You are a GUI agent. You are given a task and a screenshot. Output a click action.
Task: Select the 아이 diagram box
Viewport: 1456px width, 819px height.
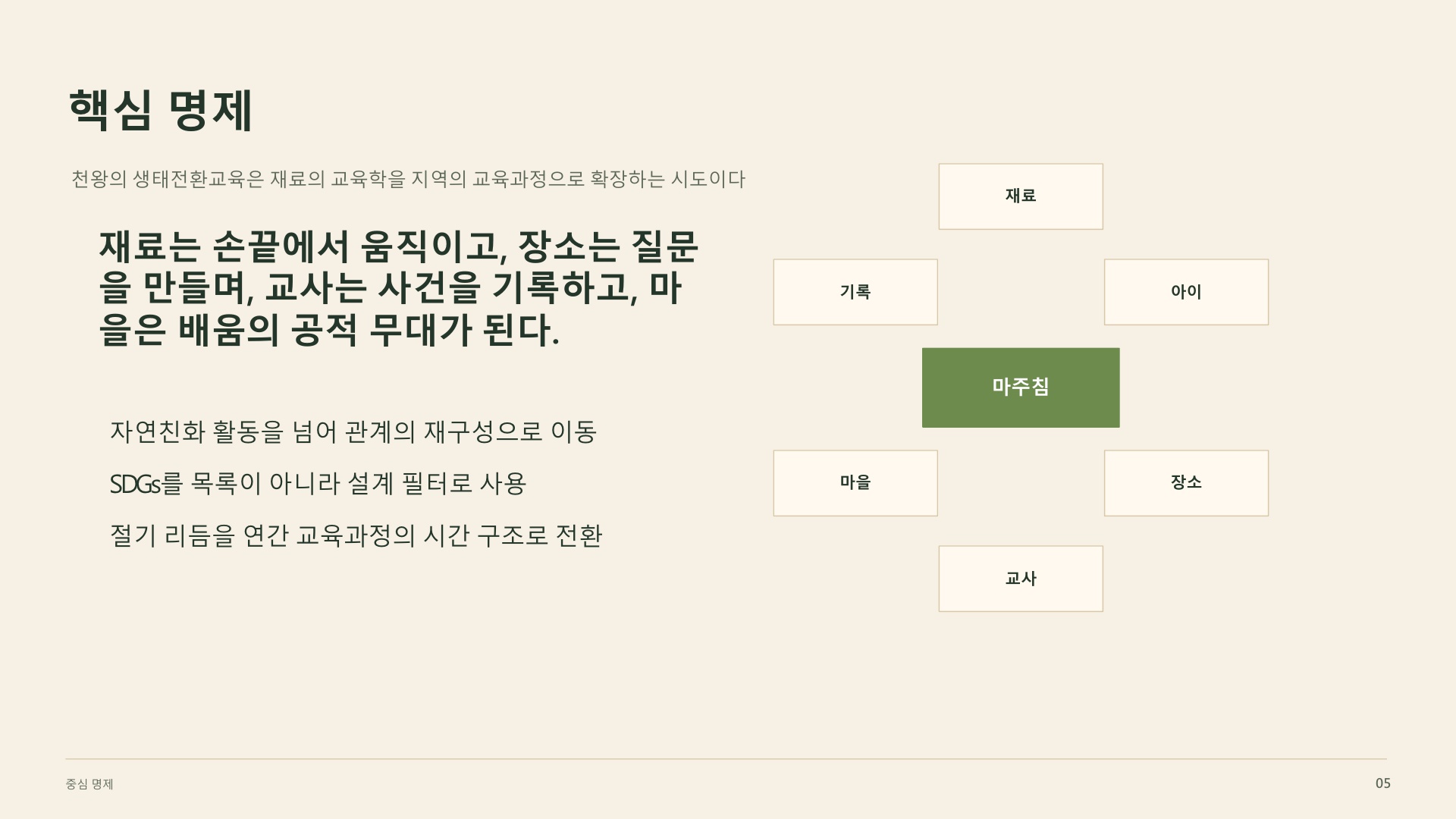click(1186, 292)
